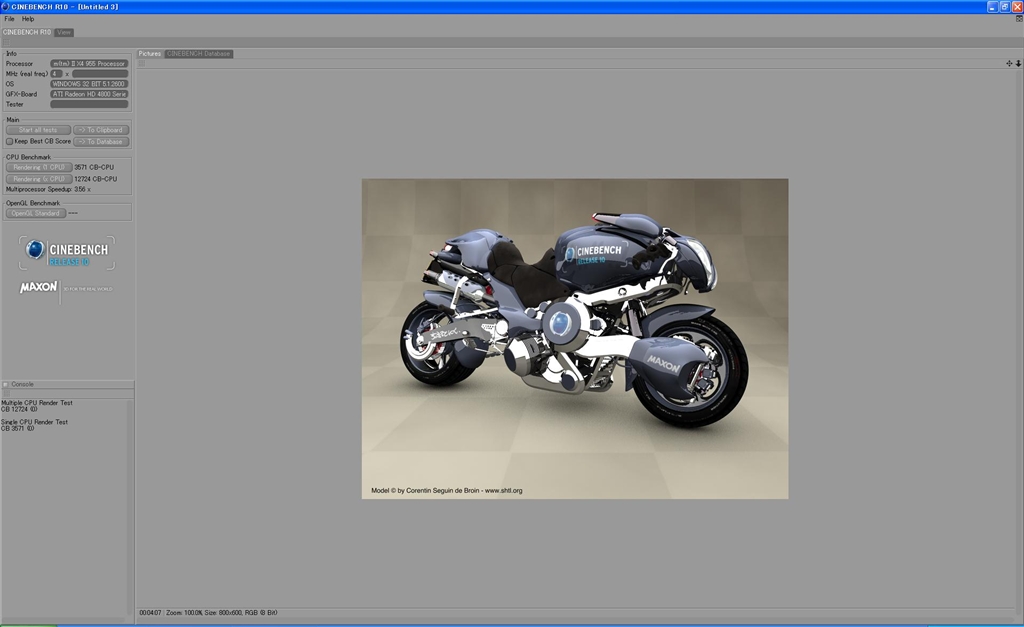1024x627 pixels.
Task: Switch to the CINEBENCH Database tab
Action: pyautogui.click(x=199, y=53)
